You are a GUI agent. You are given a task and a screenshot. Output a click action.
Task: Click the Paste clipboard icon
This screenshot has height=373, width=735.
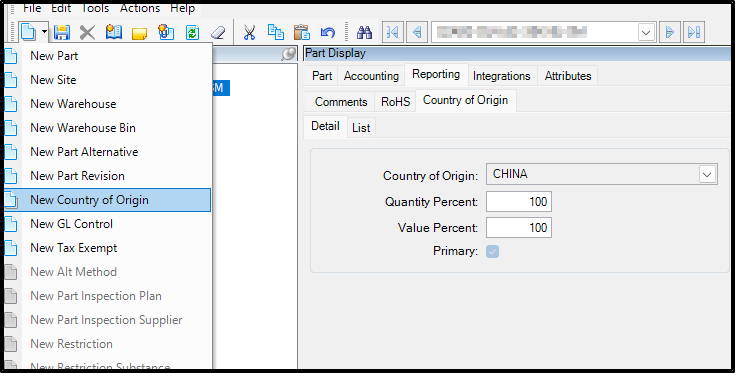pyautogui.click(x=302, y=32)
